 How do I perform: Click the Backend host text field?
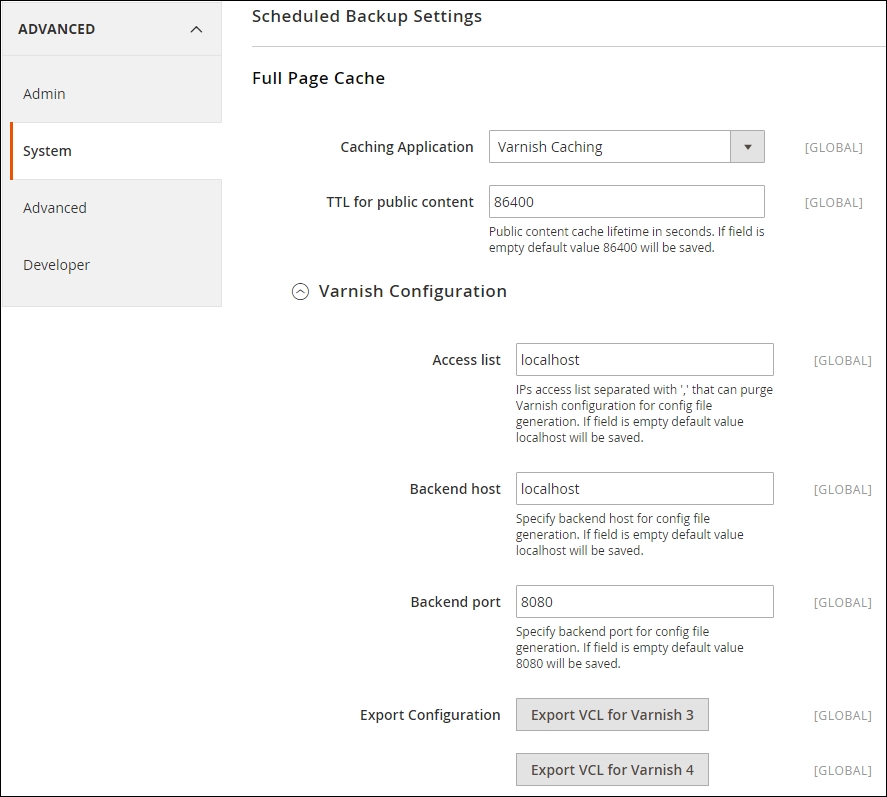pos(644,489)
